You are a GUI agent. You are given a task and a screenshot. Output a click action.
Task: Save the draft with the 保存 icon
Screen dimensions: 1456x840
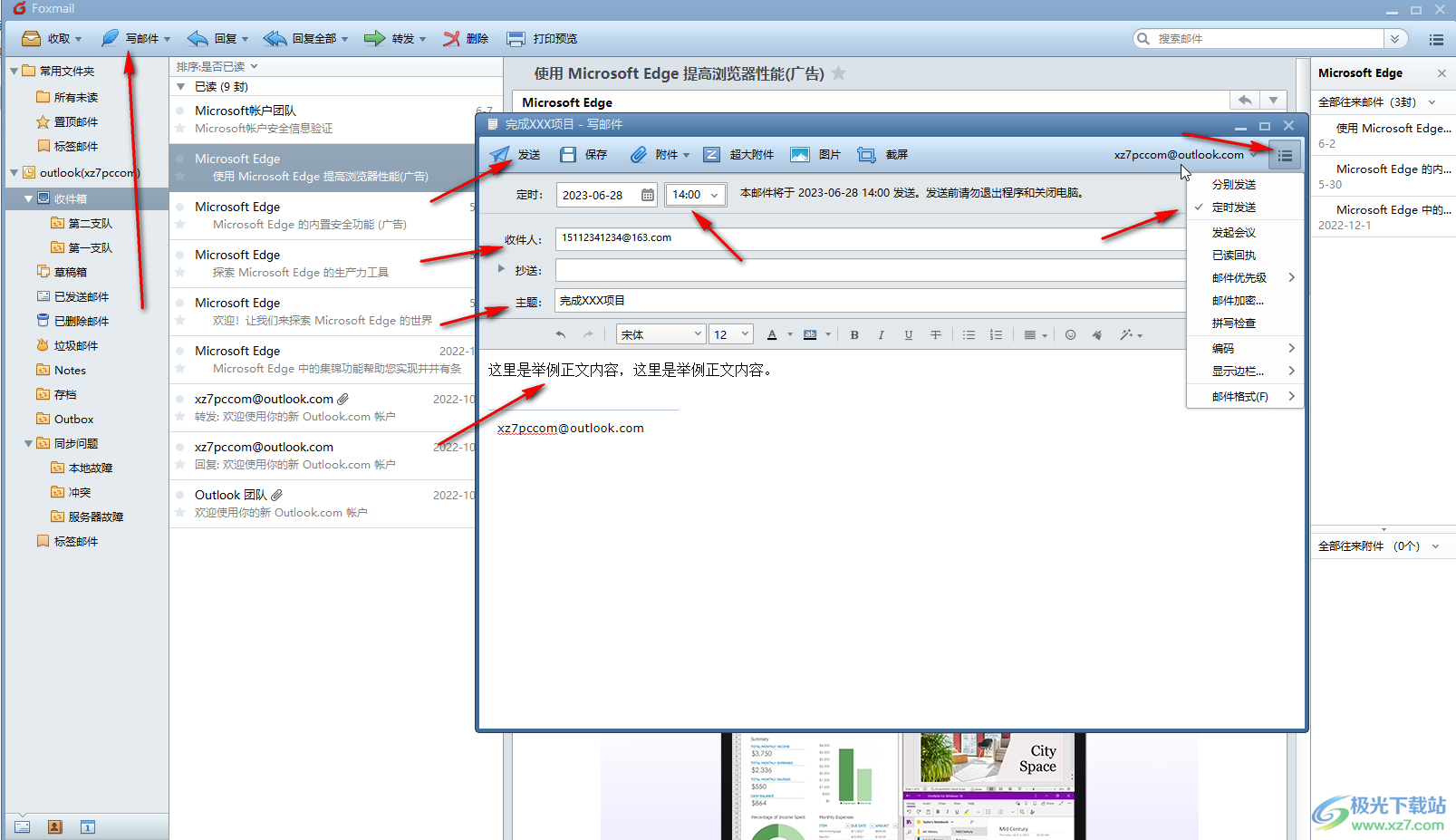coord(568,155)
